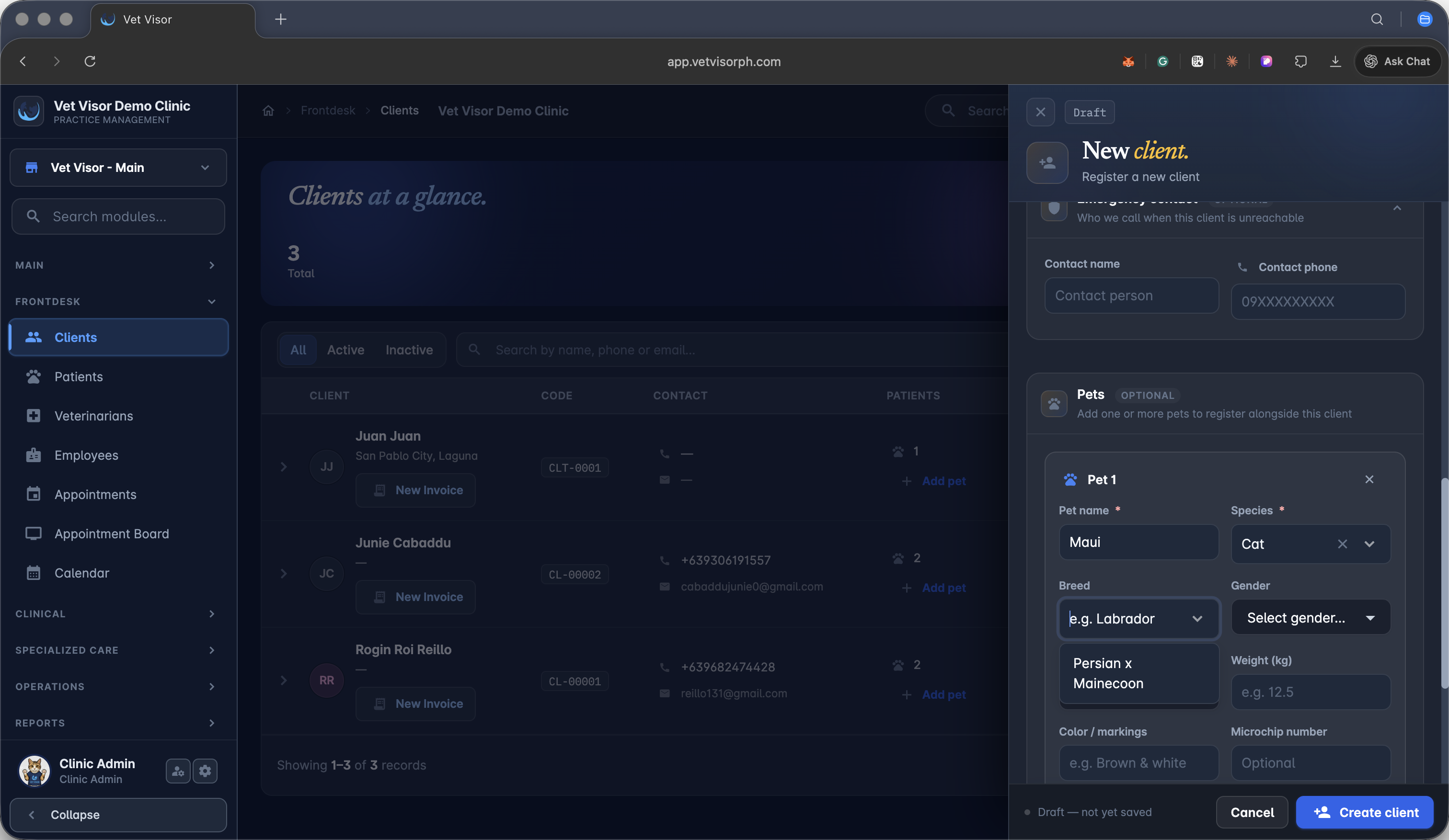
Task: Go to Frontdesk breadcrumb
Action: pyautogui.click(x=328, y=110)
